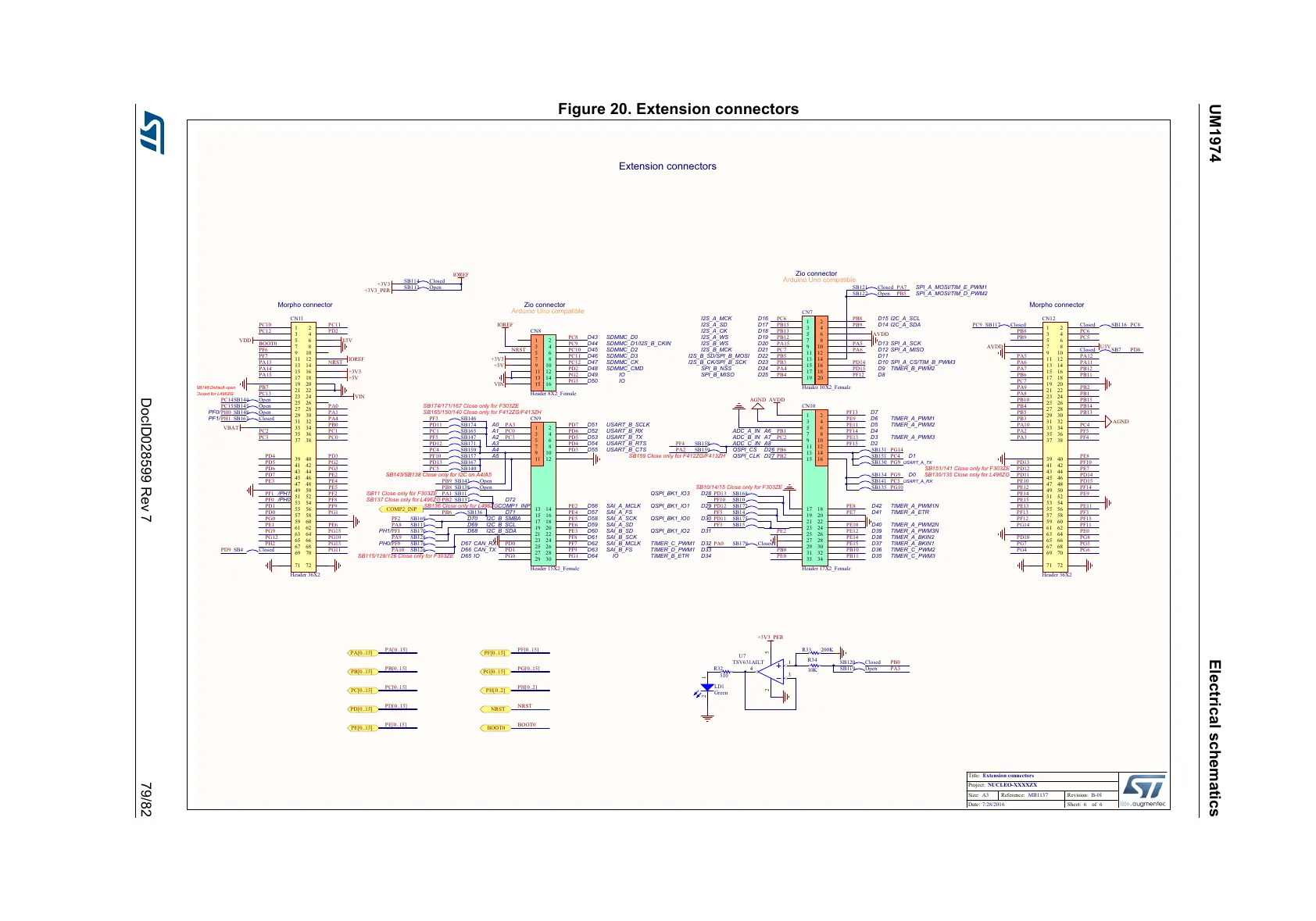Click the 'SB130/135 Close only for L496ZG' note
The image size is (1316, 921).
tap(967, 475)
